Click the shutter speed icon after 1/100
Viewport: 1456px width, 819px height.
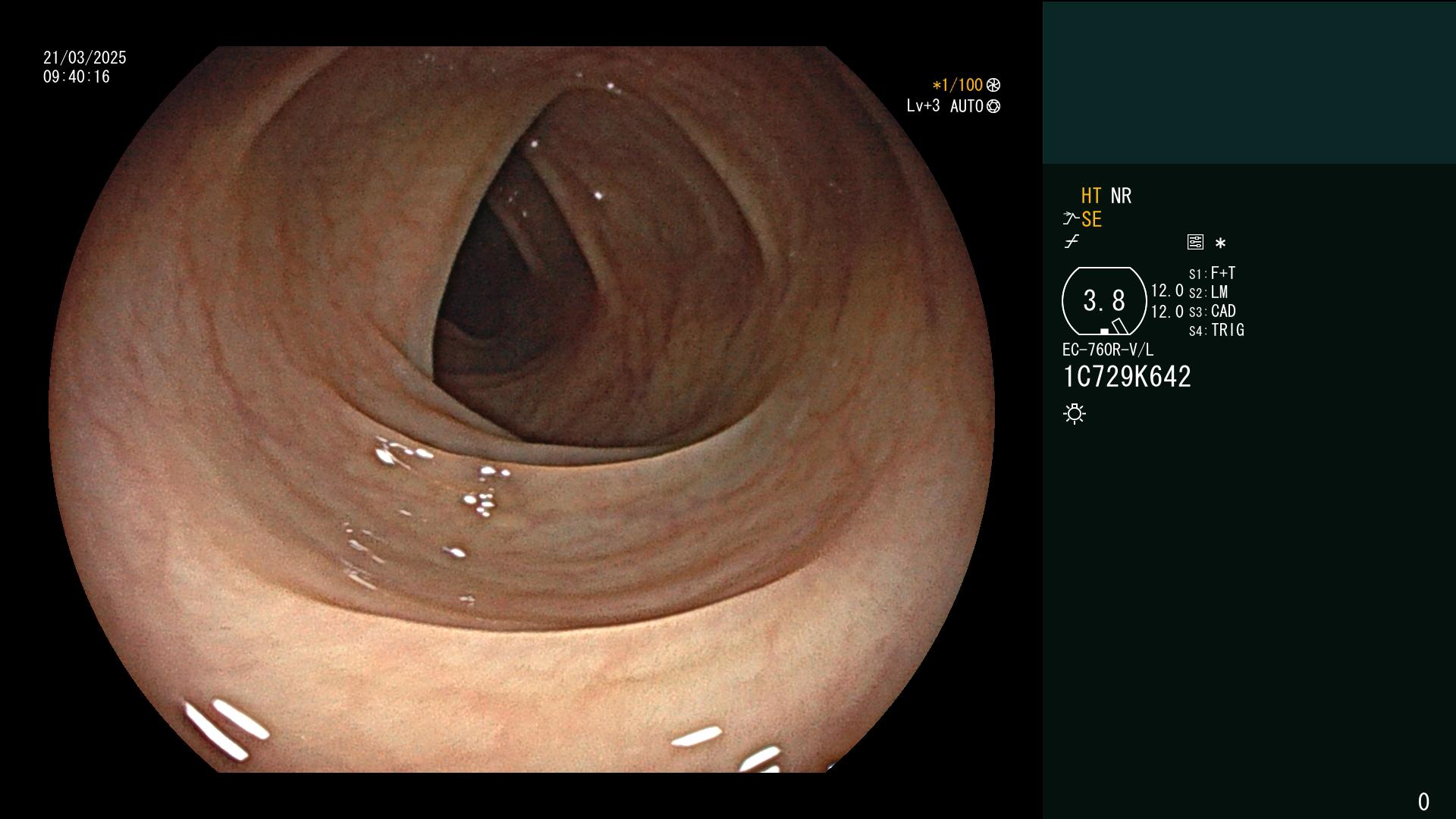pyautogui.click(x=993, y=85)
